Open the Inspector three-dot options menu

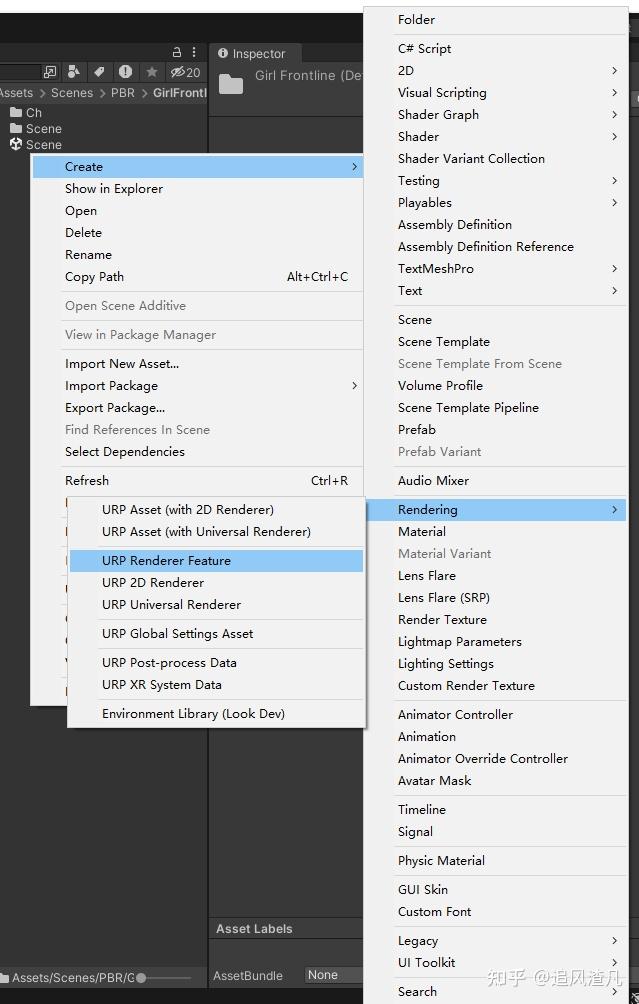[x=192, y=50]
